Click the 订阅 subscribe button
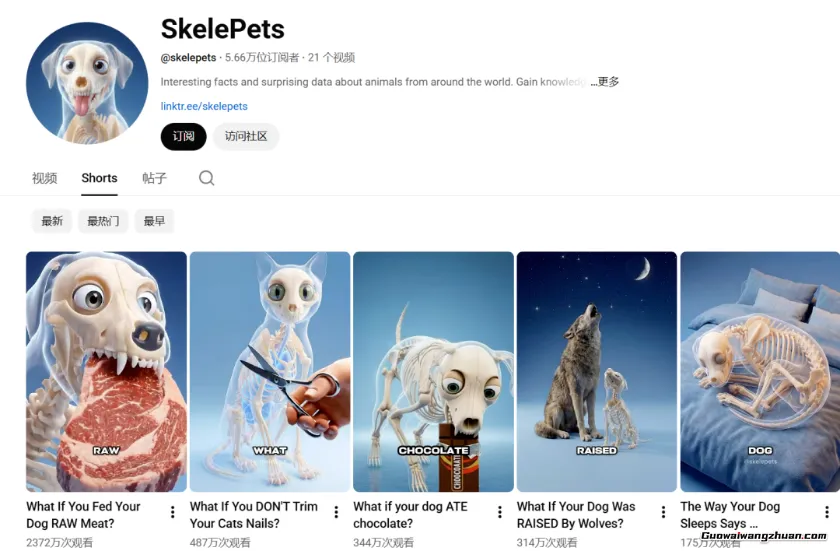 click(183, 137)
